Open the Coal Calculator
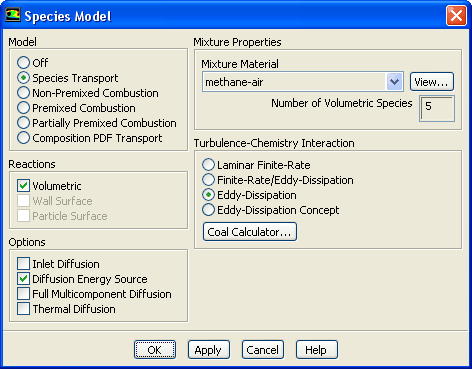This screenshot has width=472, height=369. 250,232
